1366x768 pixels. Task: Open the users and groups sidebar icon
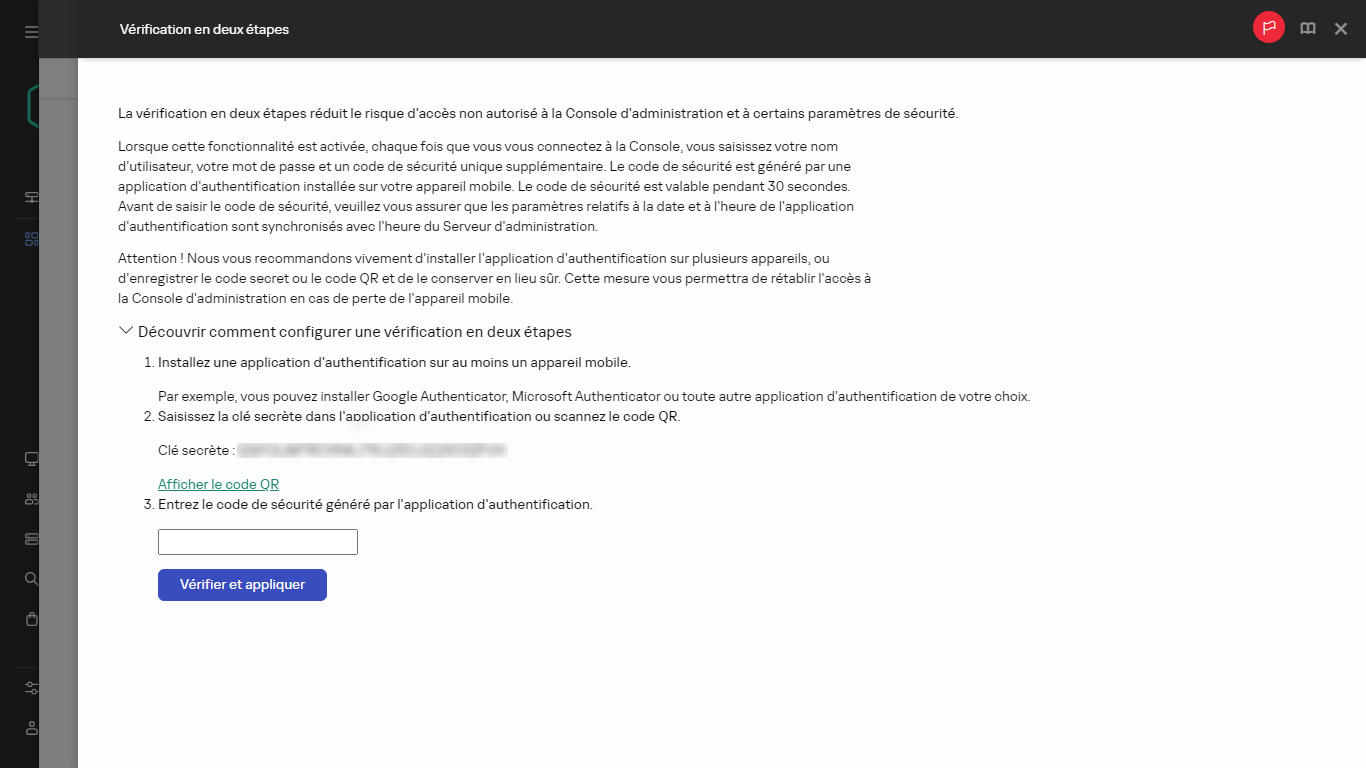click(31, 499)
